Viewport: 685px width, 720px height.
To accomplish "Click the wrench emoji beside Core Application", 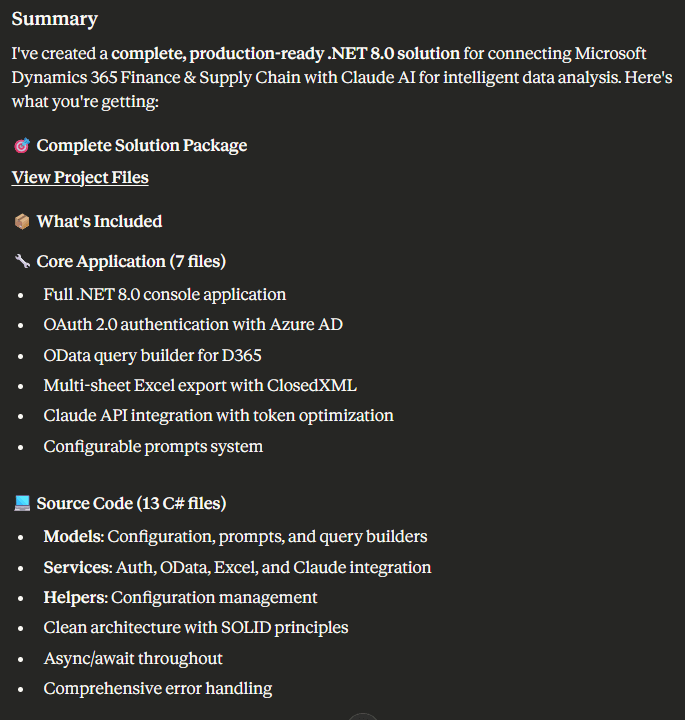I will [x=21, y=262].
